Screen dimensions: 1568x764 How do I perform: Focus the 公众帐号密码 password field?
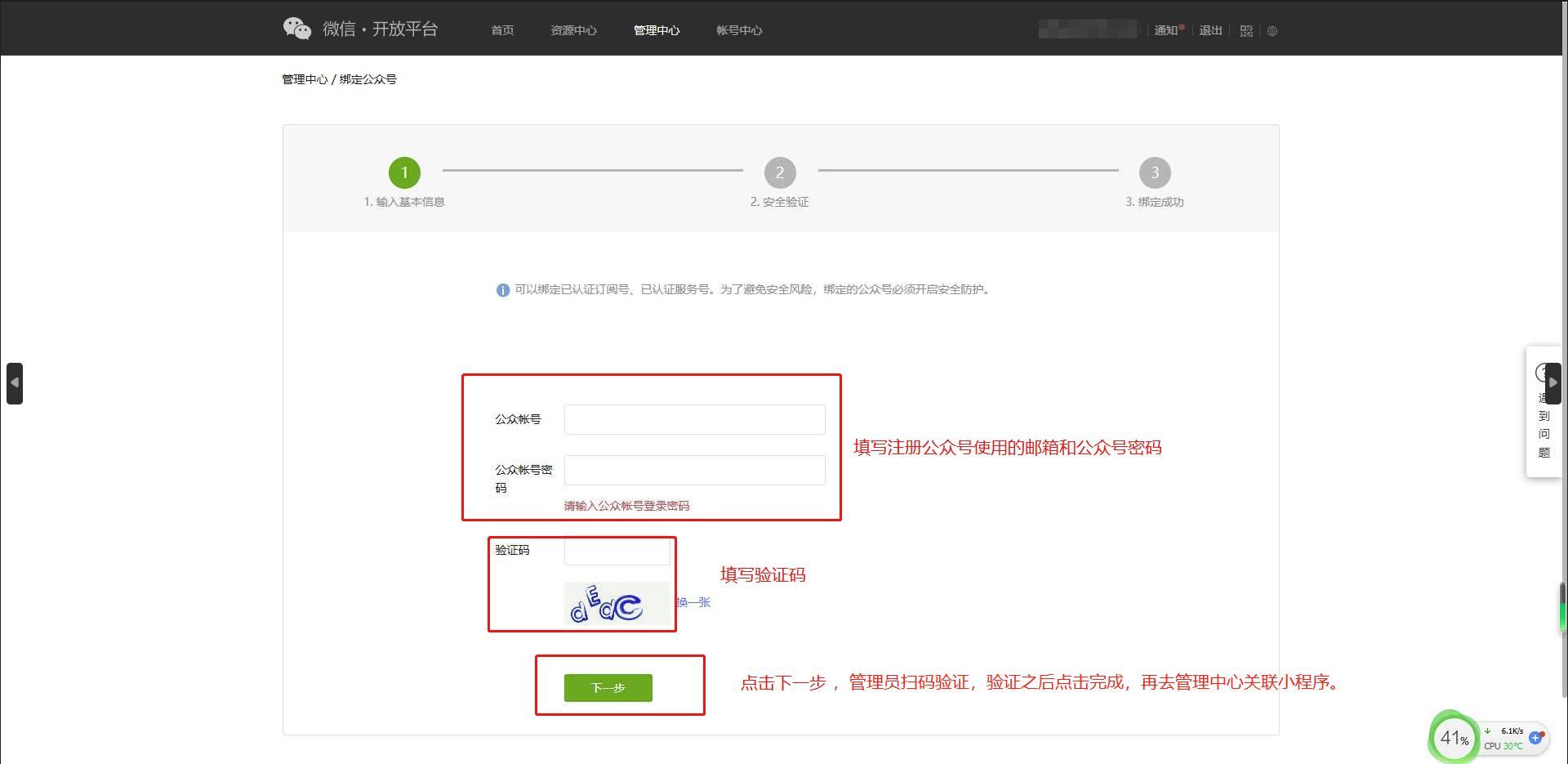click(x=694, y=470)
